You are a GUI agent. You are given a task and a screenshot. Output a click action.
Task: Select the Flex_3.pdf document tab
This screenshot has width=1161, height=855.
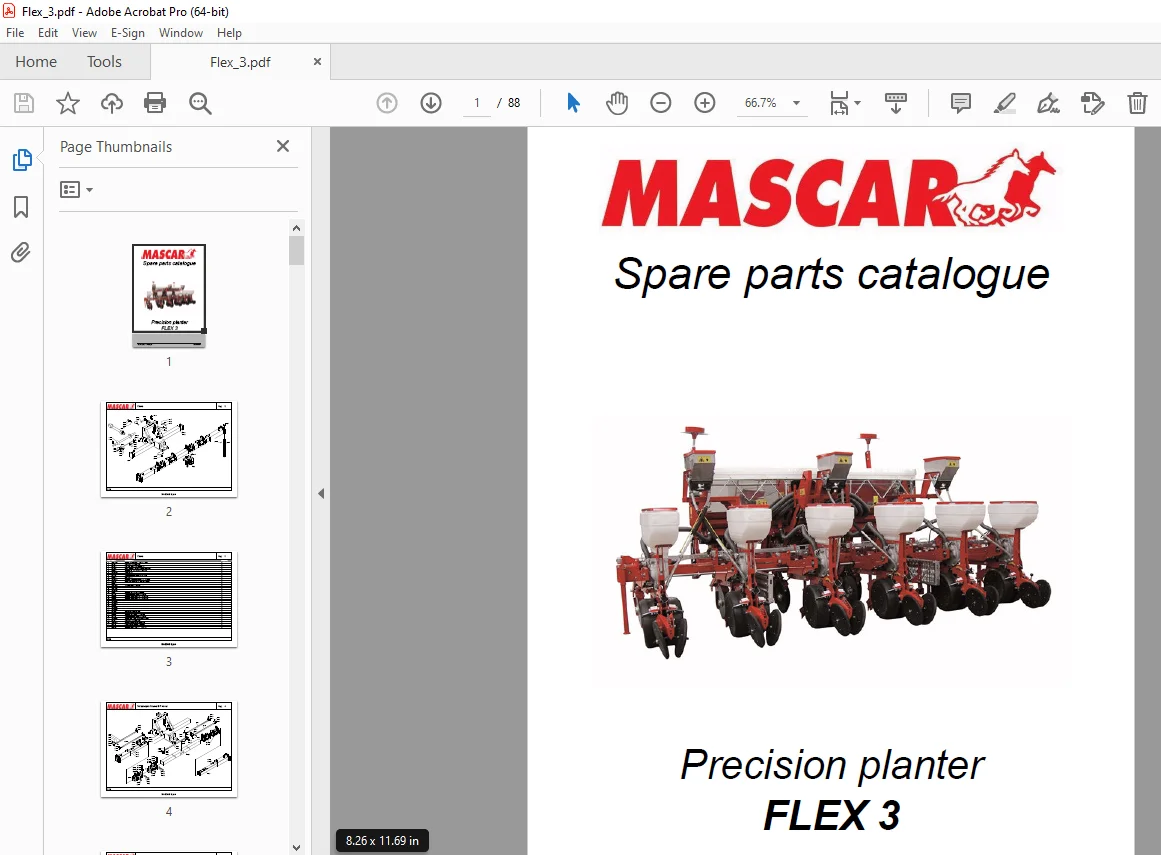(x=240, y=62)
